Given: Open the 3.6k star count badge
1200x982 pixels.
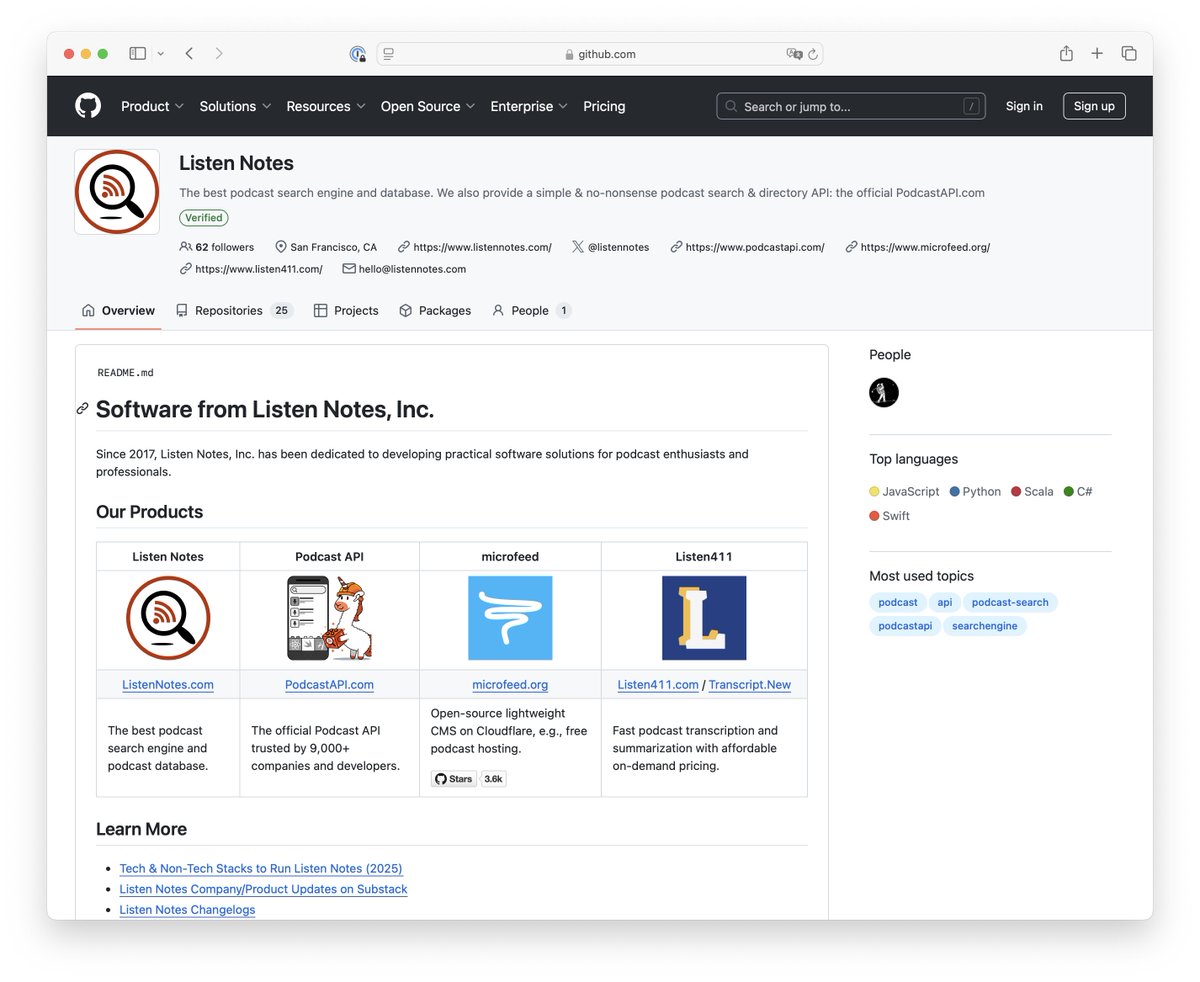Looking at the screenshot, I should click(494, 779).
